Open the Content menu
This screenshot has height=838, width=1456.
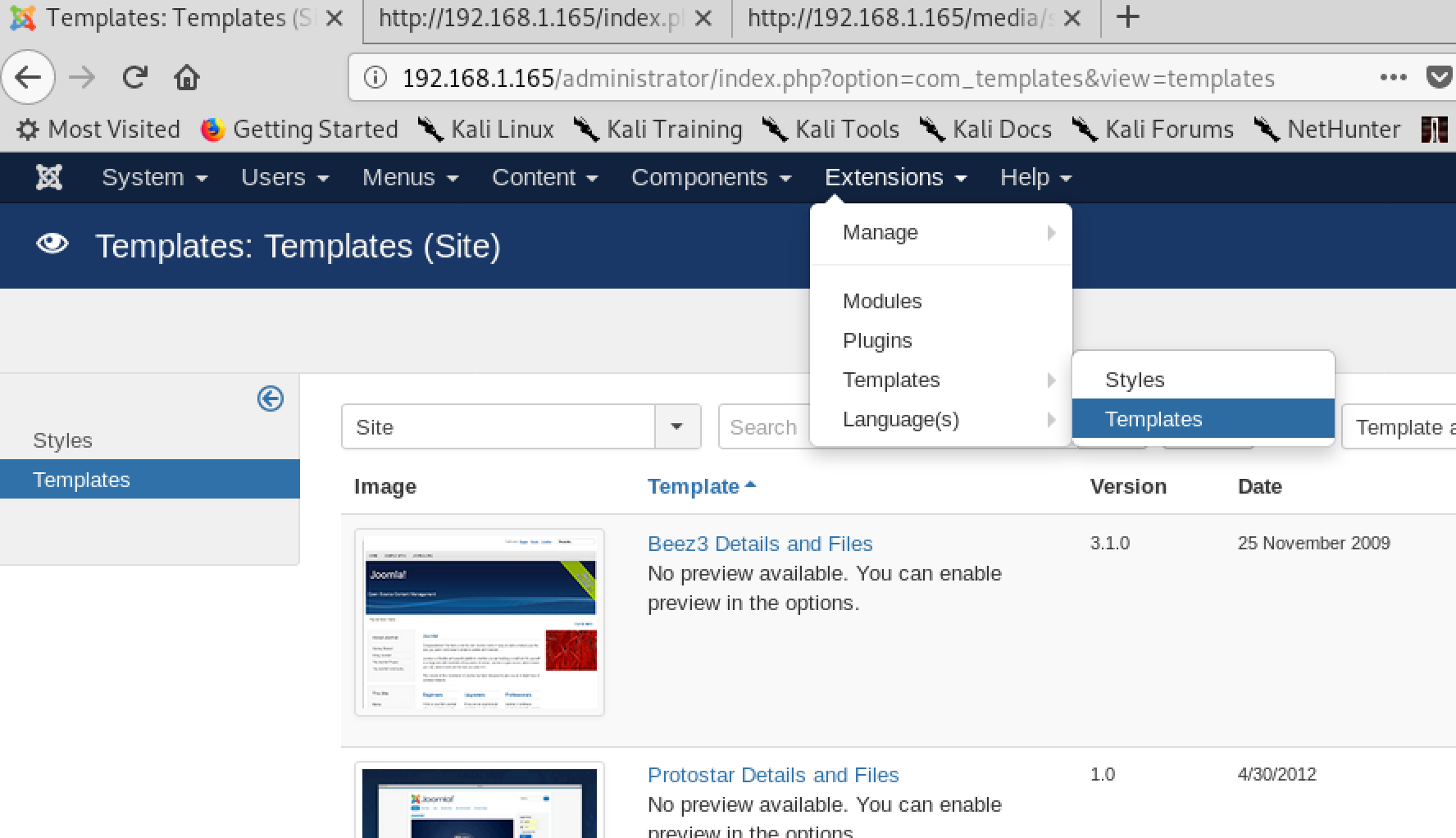click(545, 177)
